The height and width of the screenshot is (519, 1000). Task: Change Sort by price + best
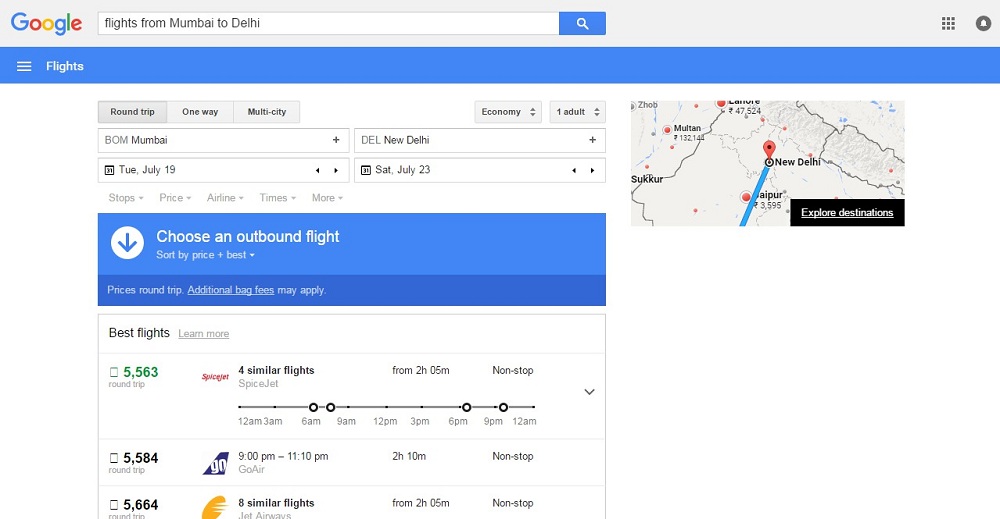[205, 255]
